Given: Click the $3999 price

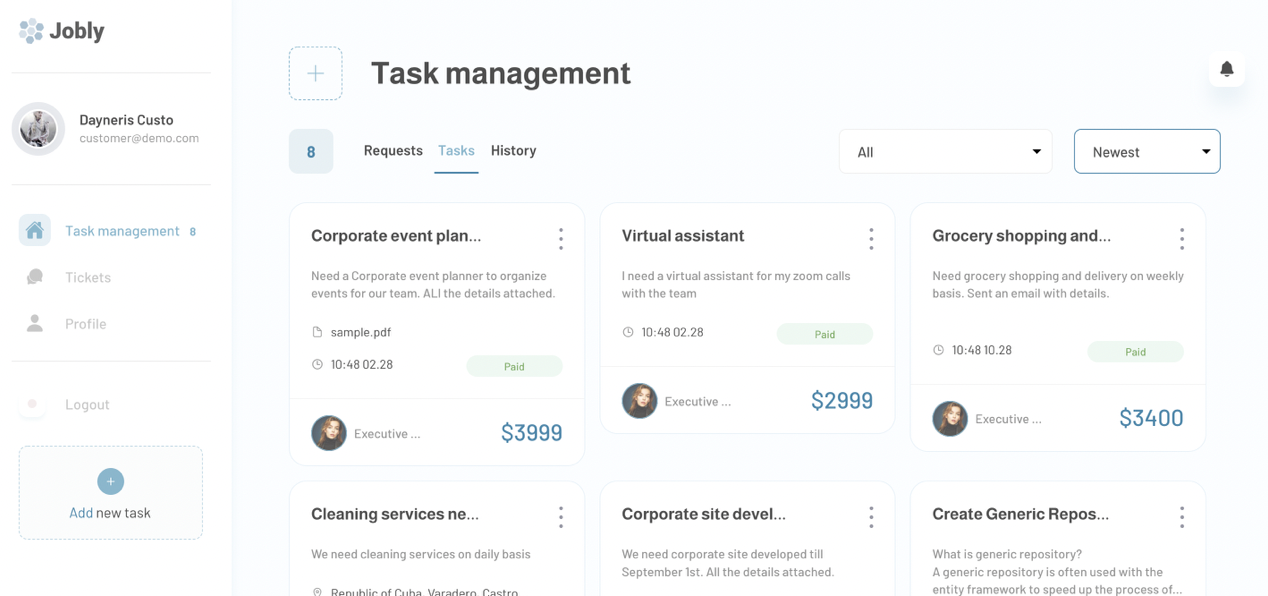Looking at the screenshot, I should [531, 433].
